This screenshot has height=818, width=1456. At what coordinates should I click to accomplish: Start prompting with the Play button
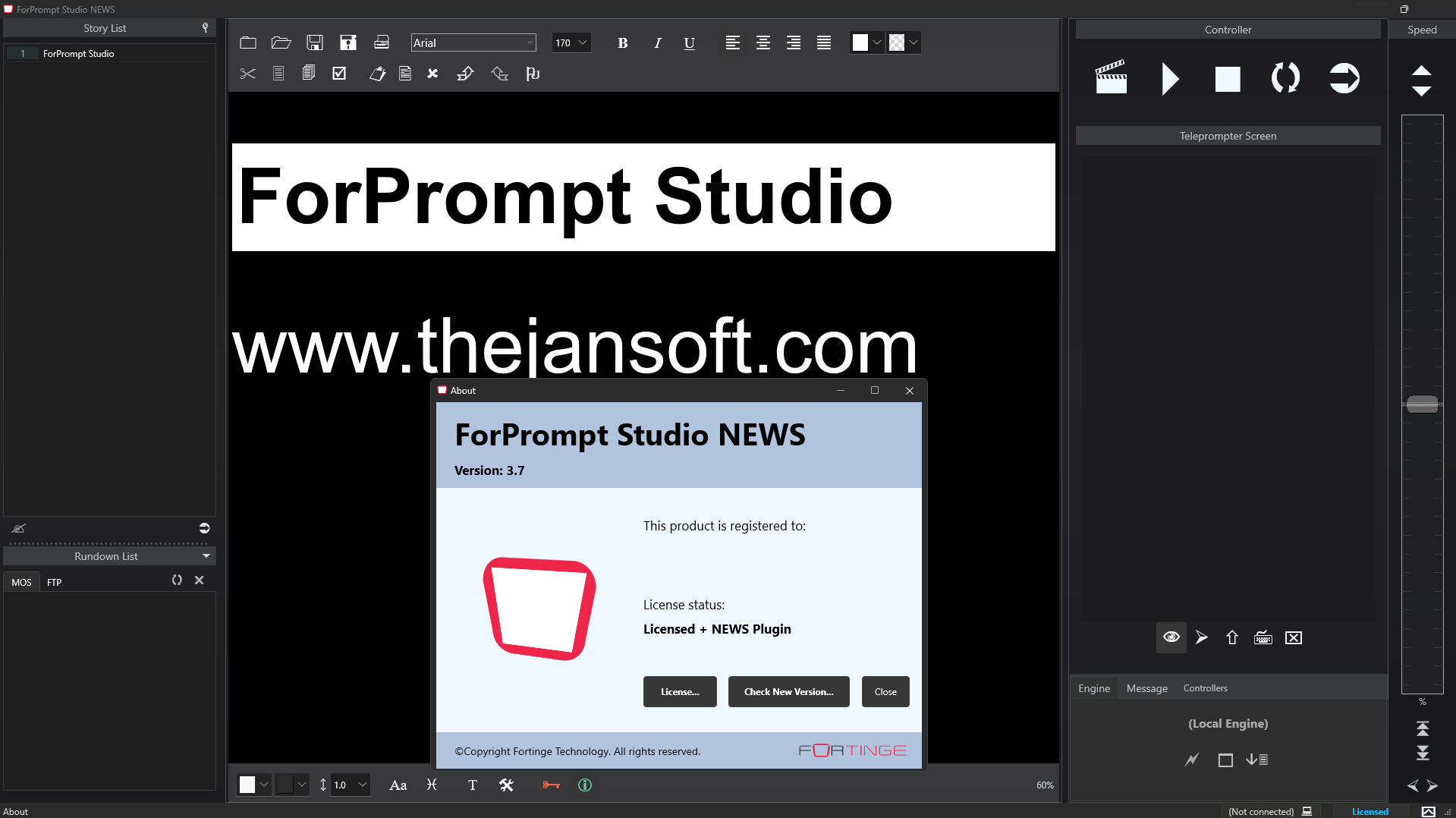tap(1170, 78)
